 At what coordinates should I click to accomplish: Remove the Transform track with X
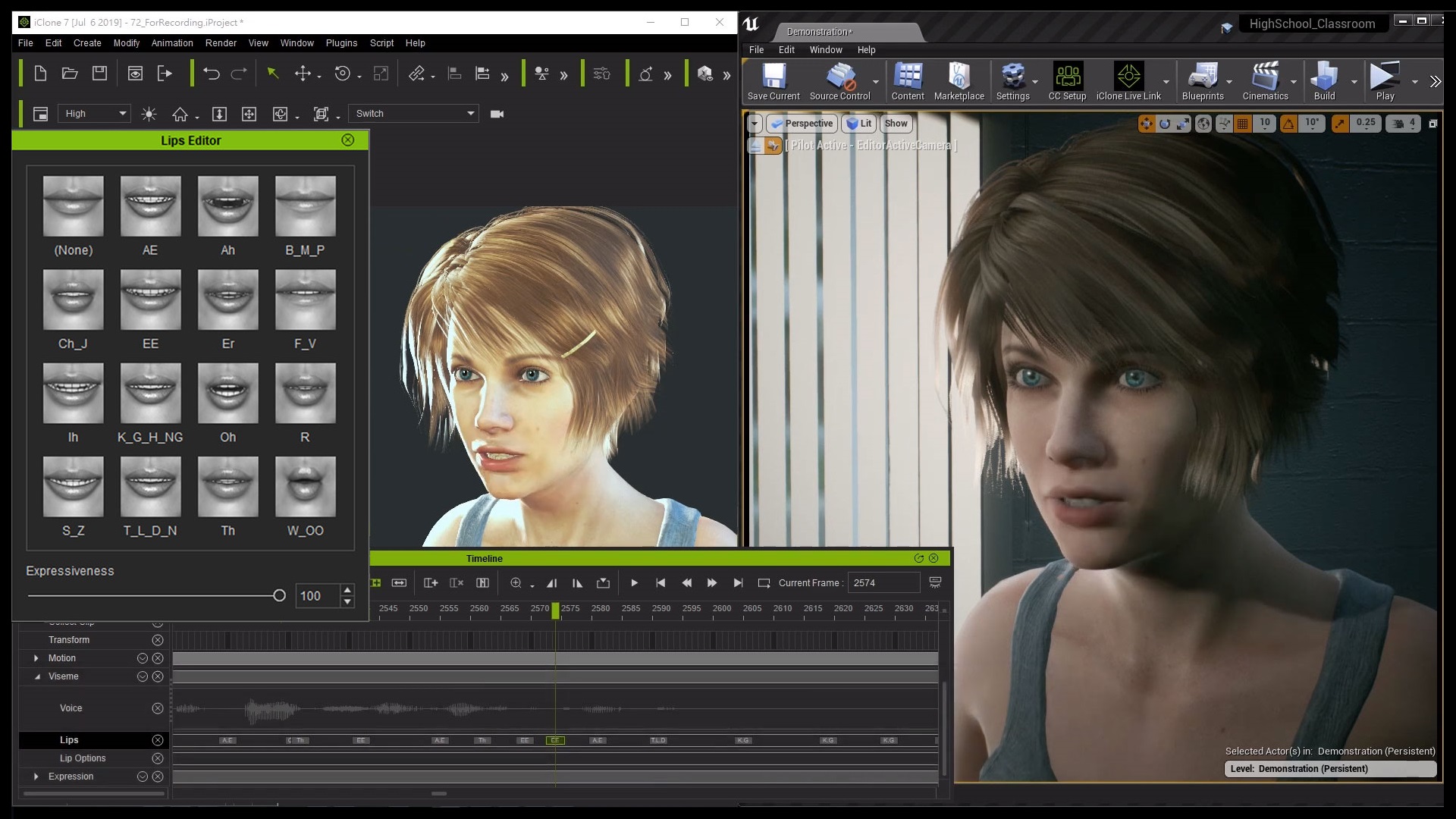coord(158,640)
